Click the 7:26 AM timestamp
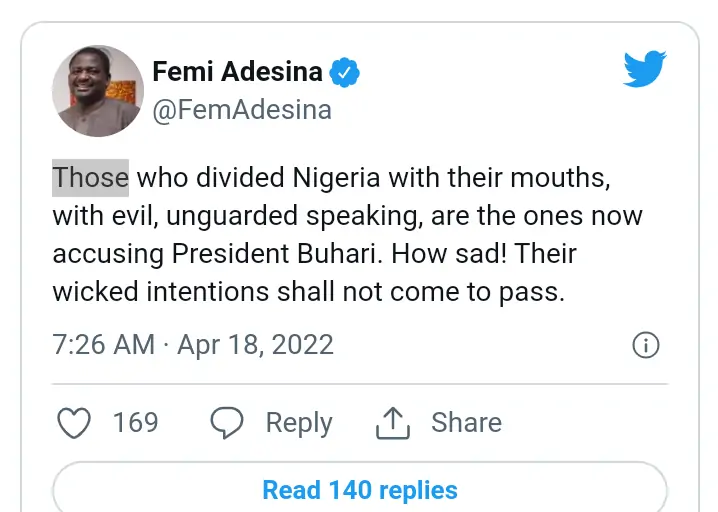The height and width of the screenshot is (512, 718). point(103,346)
